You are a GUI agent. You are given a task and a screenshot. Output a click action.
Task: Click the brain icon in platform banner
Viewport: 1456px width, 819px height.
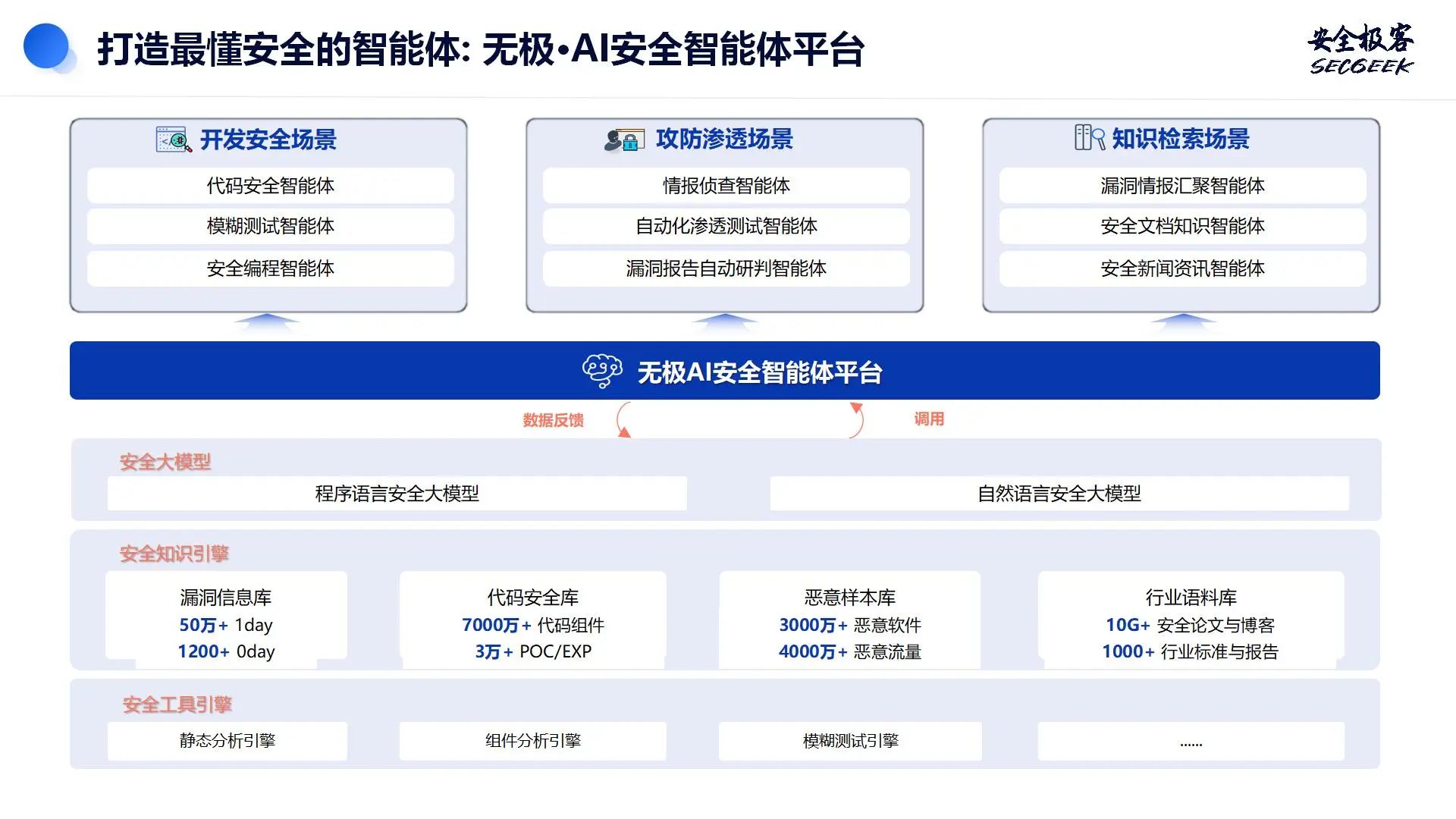[x=602, y=371]
